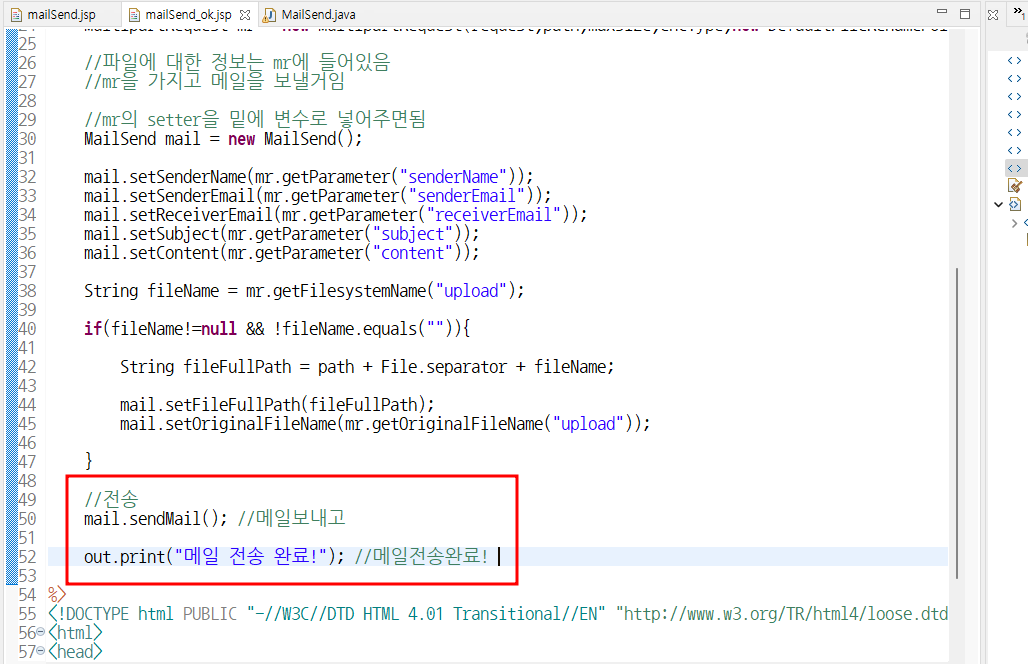Collapse the expanded tag file node in the side tree
Viewport: 1028px width, 664px height.
pos(998,205)
